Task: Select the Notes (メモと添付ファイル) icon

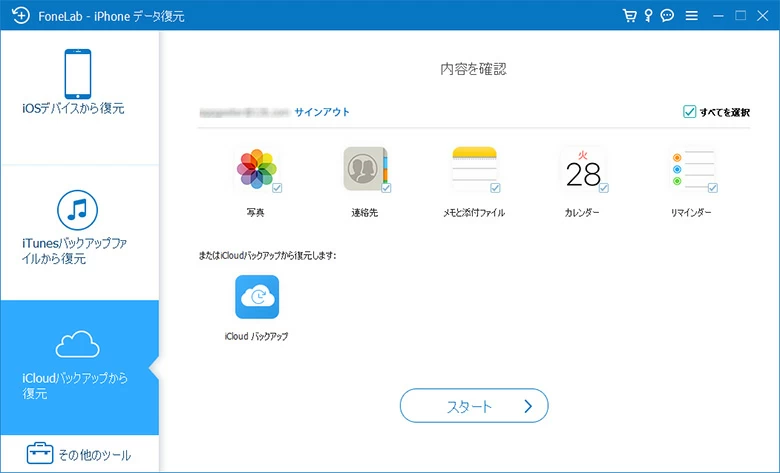Action: pyautogui.click(x=474, y=169)
